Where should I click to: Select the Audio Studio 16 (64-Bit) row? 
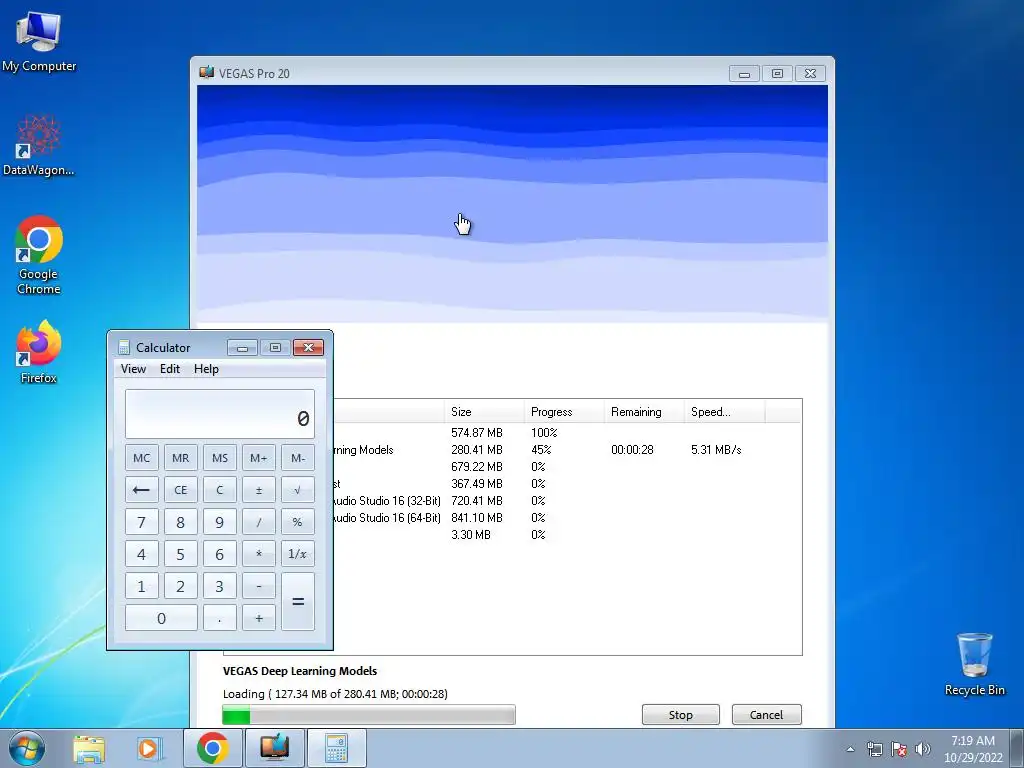point(568,517)
